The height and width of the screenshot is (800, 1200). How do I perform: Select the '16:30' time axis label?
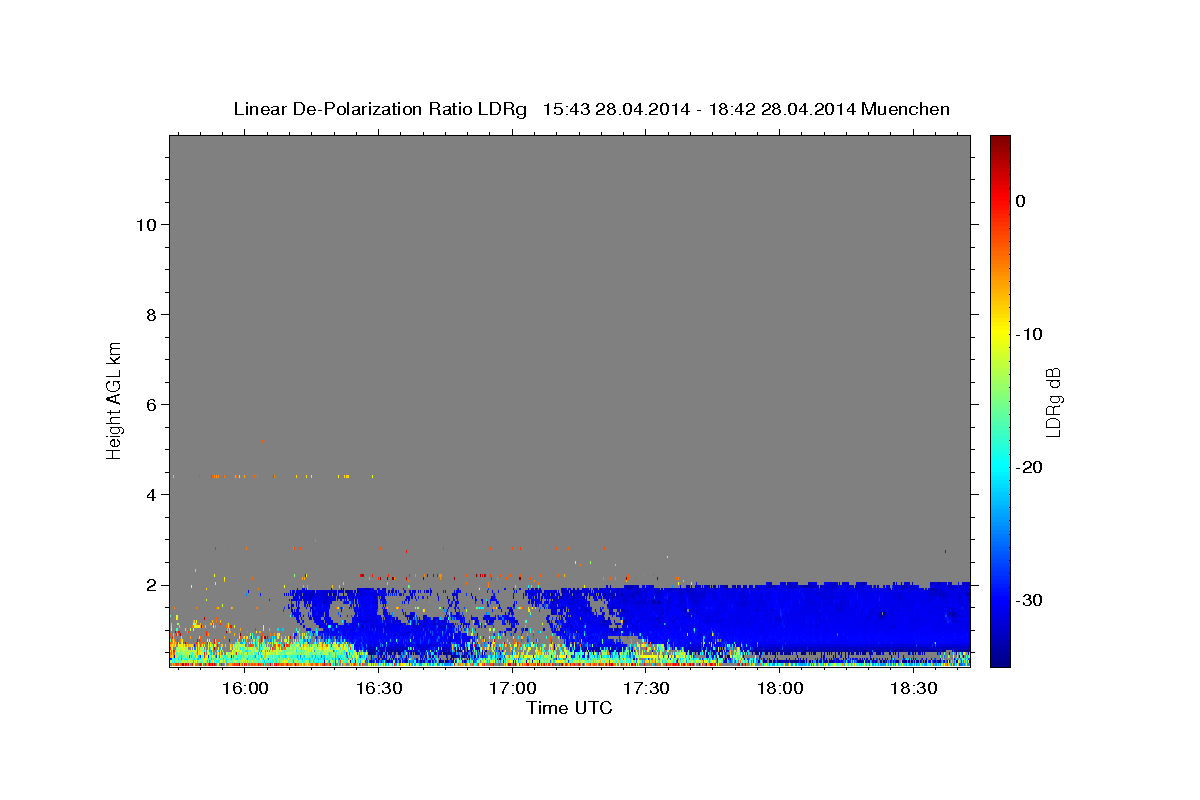click(378, 689)
